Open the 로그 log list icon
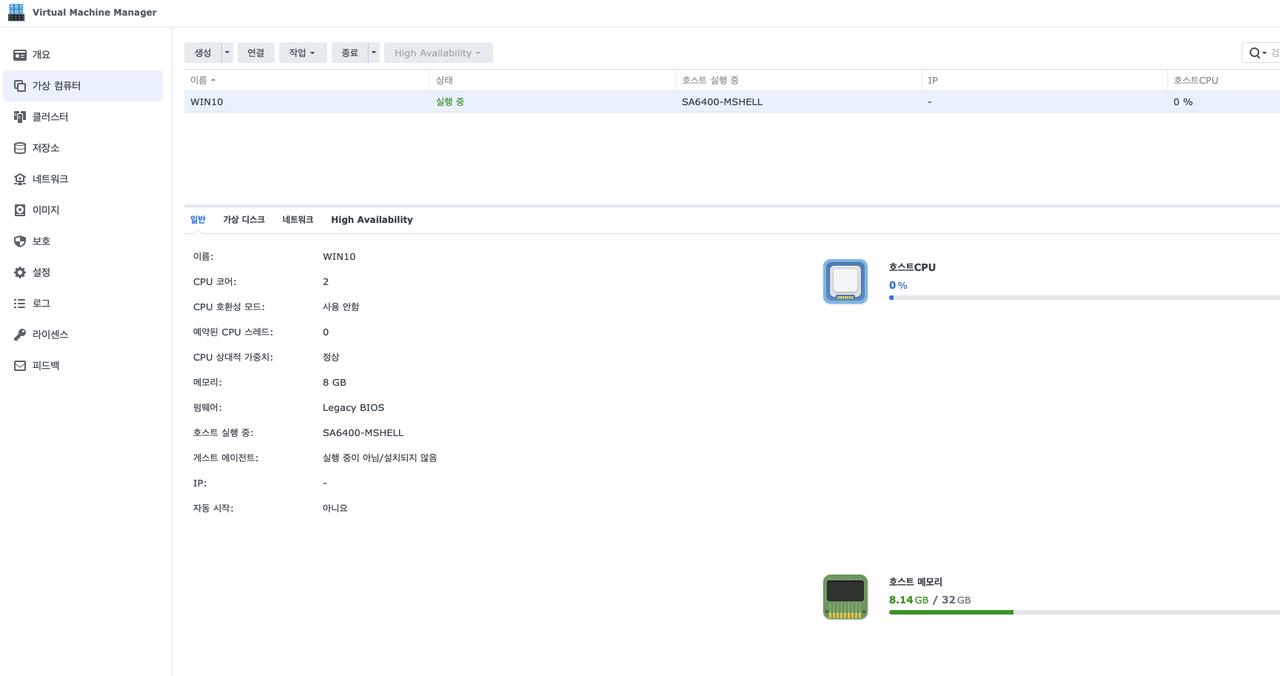This screenshot has height=676, width=1280. pos(20,303)
